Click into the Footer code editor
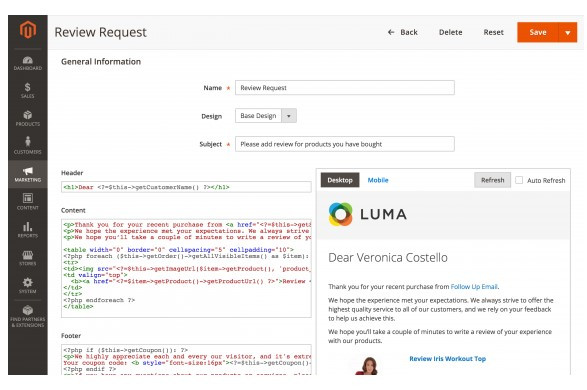The height and width of the screenshot is (390, 587). [186, 359]
